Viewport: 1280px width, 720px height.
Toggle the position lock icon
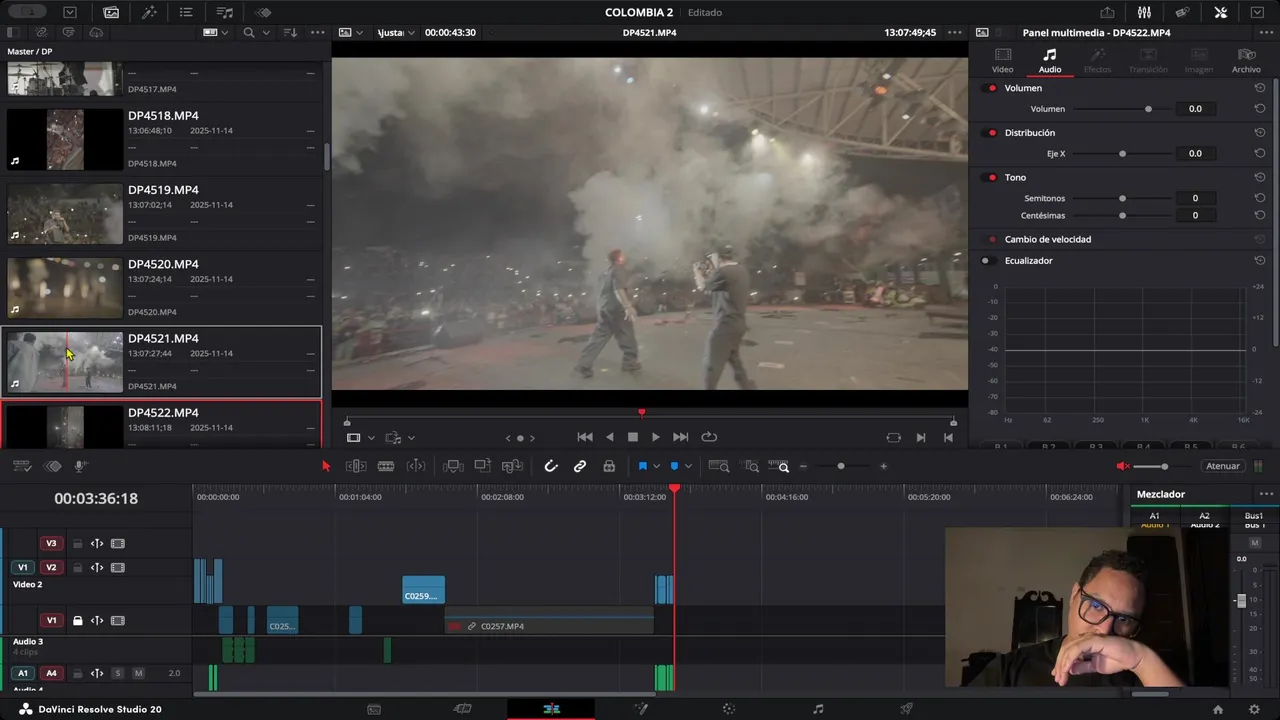(x=609, y=466)
